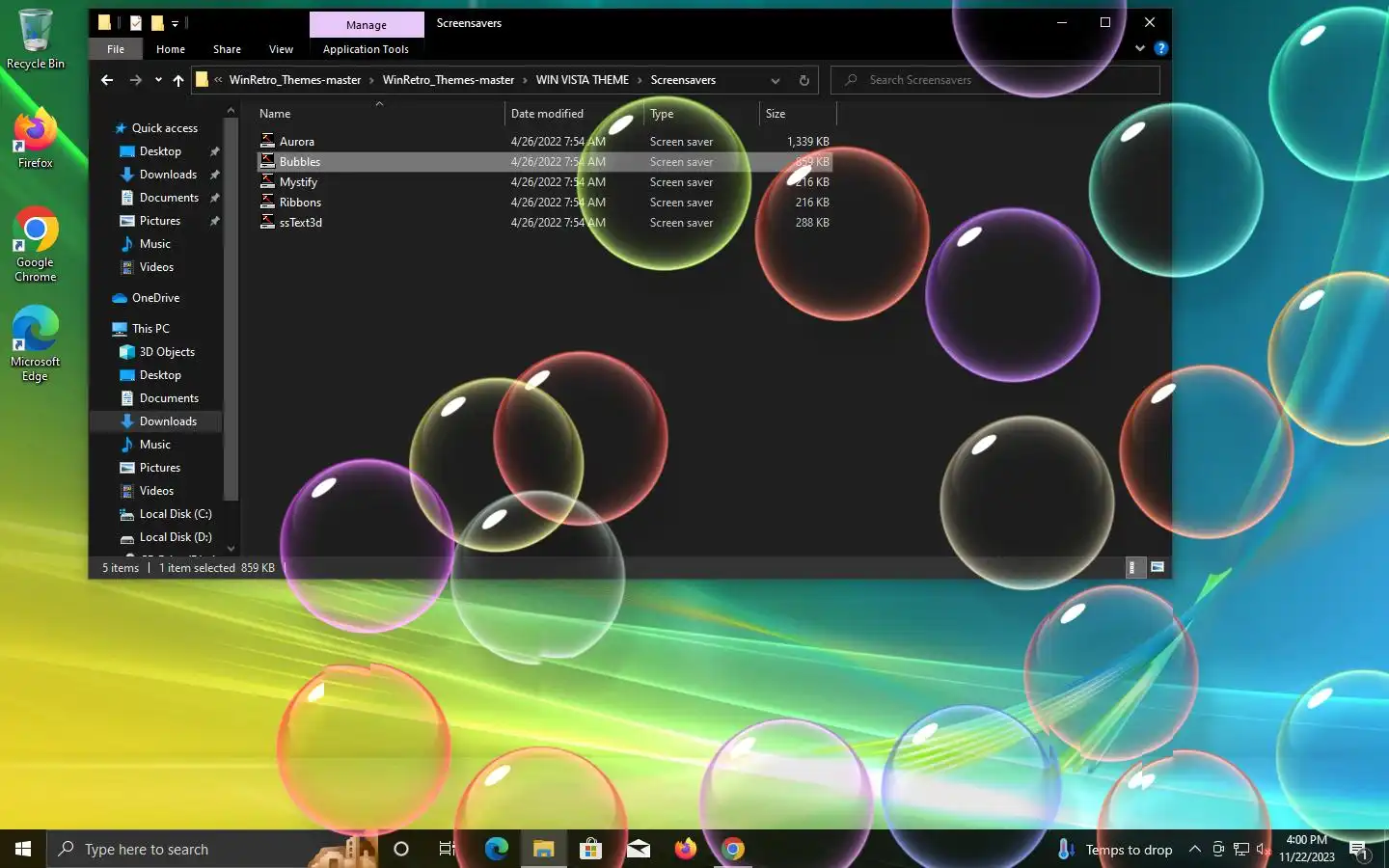
Task: Select the Bubbles screen saver file
Action: [x=544, y=162]
